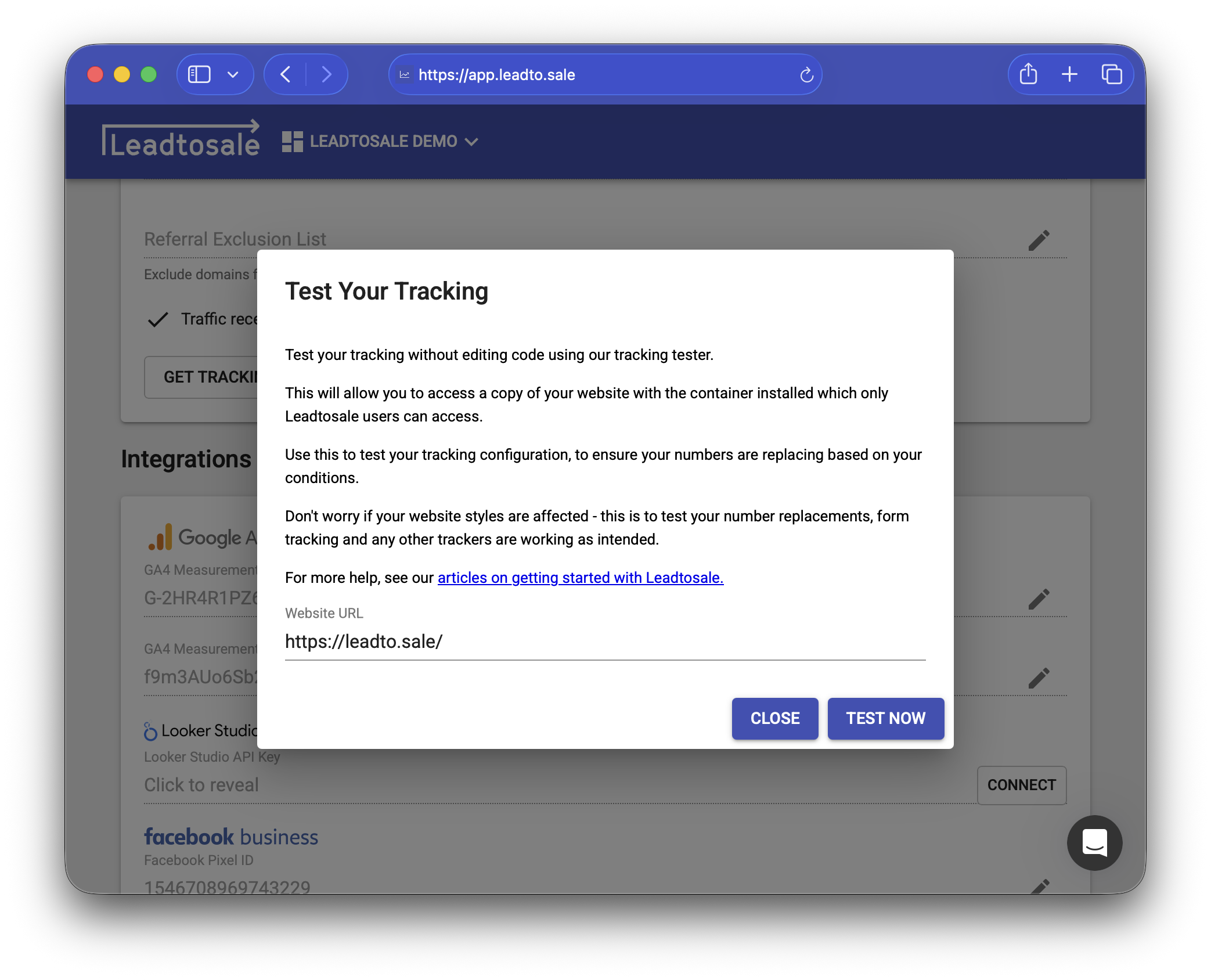The height and width of the screenshot is (980, 1211).
Task: Click into the Website URL field
Action: click(x=604, y=642)
